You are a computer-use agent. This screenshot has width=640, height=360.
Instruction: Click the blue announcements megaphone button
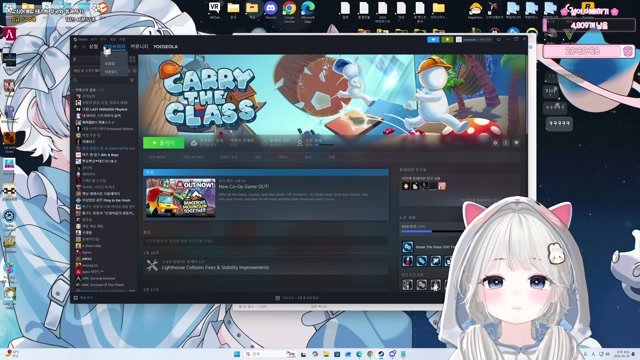coord(433,40)
